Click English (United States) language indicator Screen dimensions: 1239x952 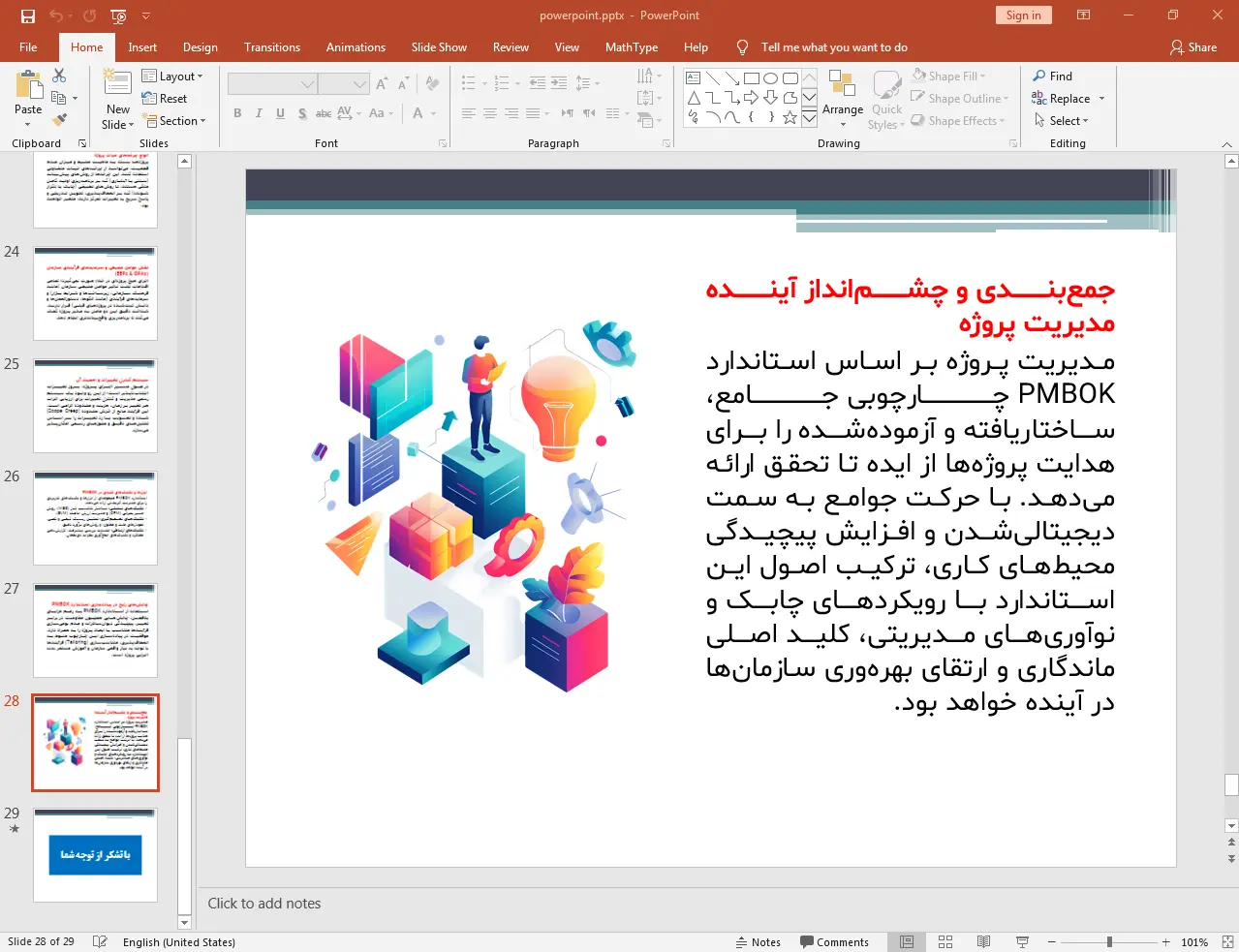179,941
